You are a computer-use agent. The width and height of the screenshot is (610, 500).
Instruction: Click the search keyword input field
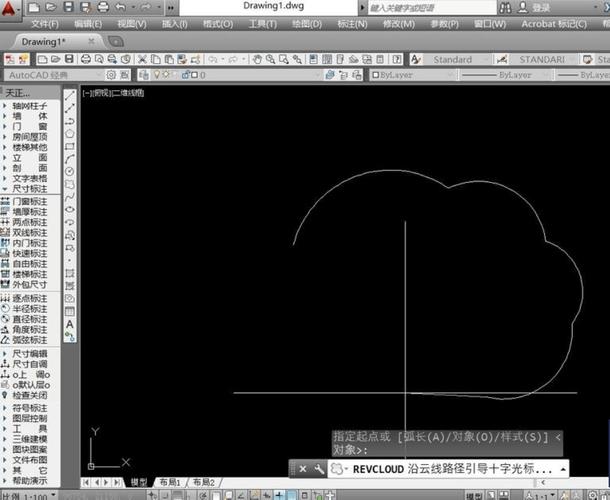click(432, 7)
